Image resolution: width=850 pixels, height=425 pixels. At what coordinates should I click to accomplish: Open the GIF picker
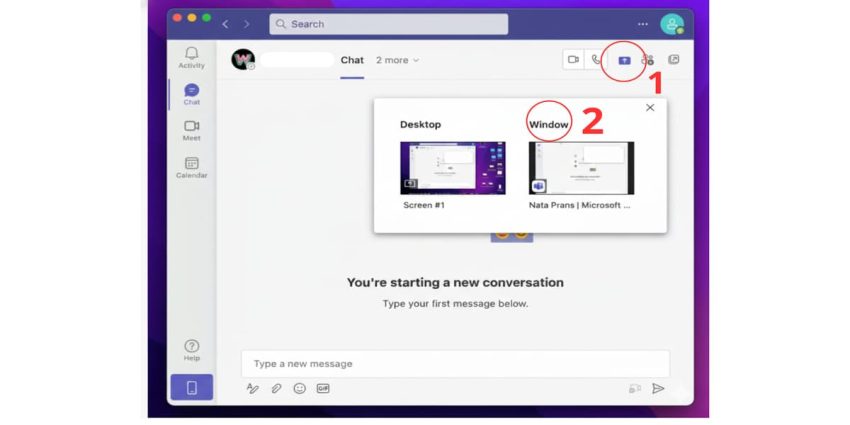(x=323, y=388)
